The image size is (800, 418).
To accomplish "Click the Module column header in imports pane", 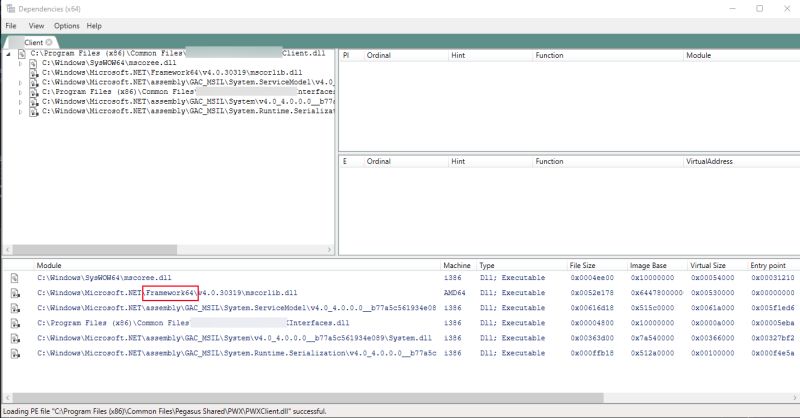I will (x=741, y=55).
